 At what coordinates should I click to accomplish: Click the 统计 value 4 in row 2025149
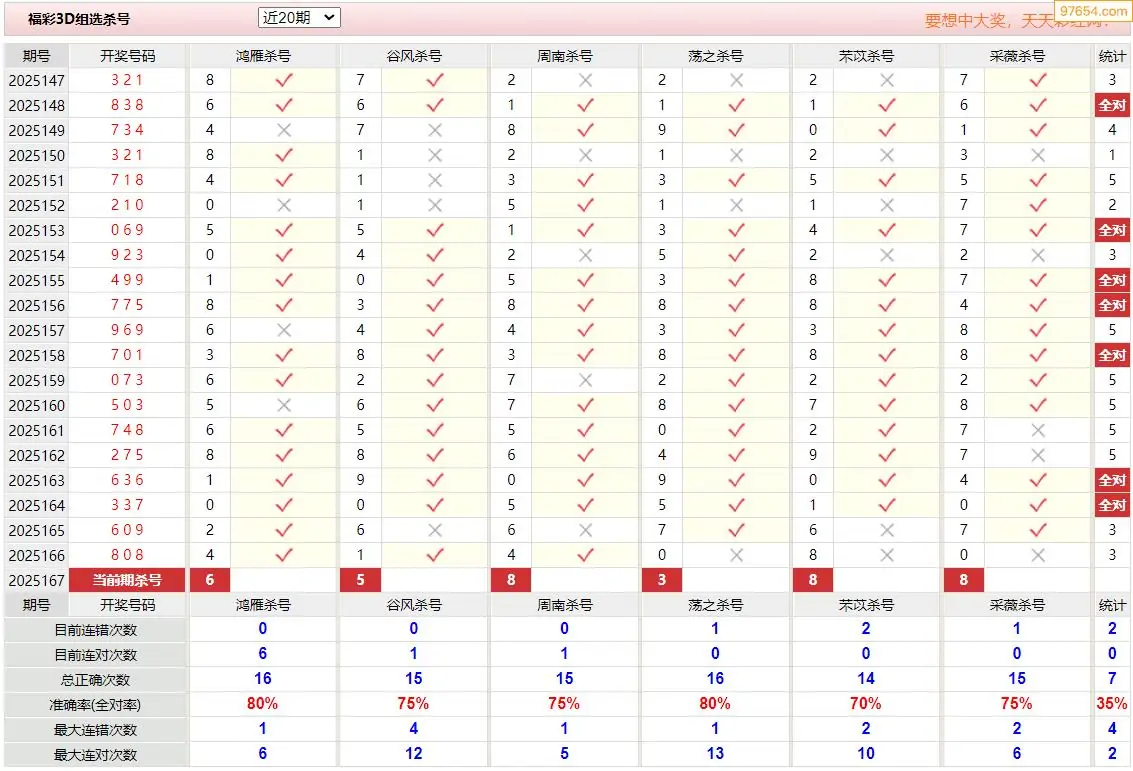1112,130
